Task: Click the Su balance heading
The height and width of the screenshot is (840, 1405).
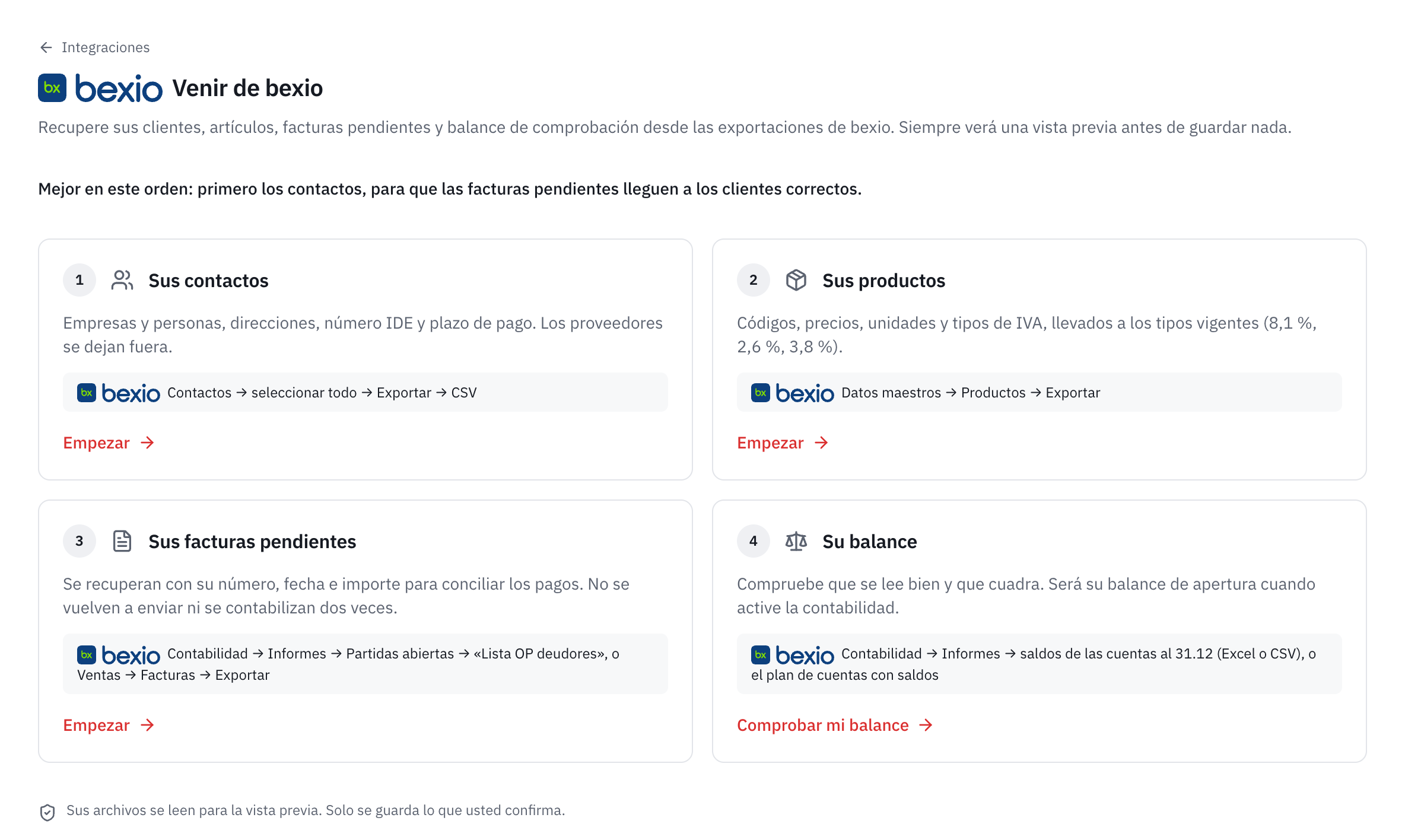Action: pos(869,542)
